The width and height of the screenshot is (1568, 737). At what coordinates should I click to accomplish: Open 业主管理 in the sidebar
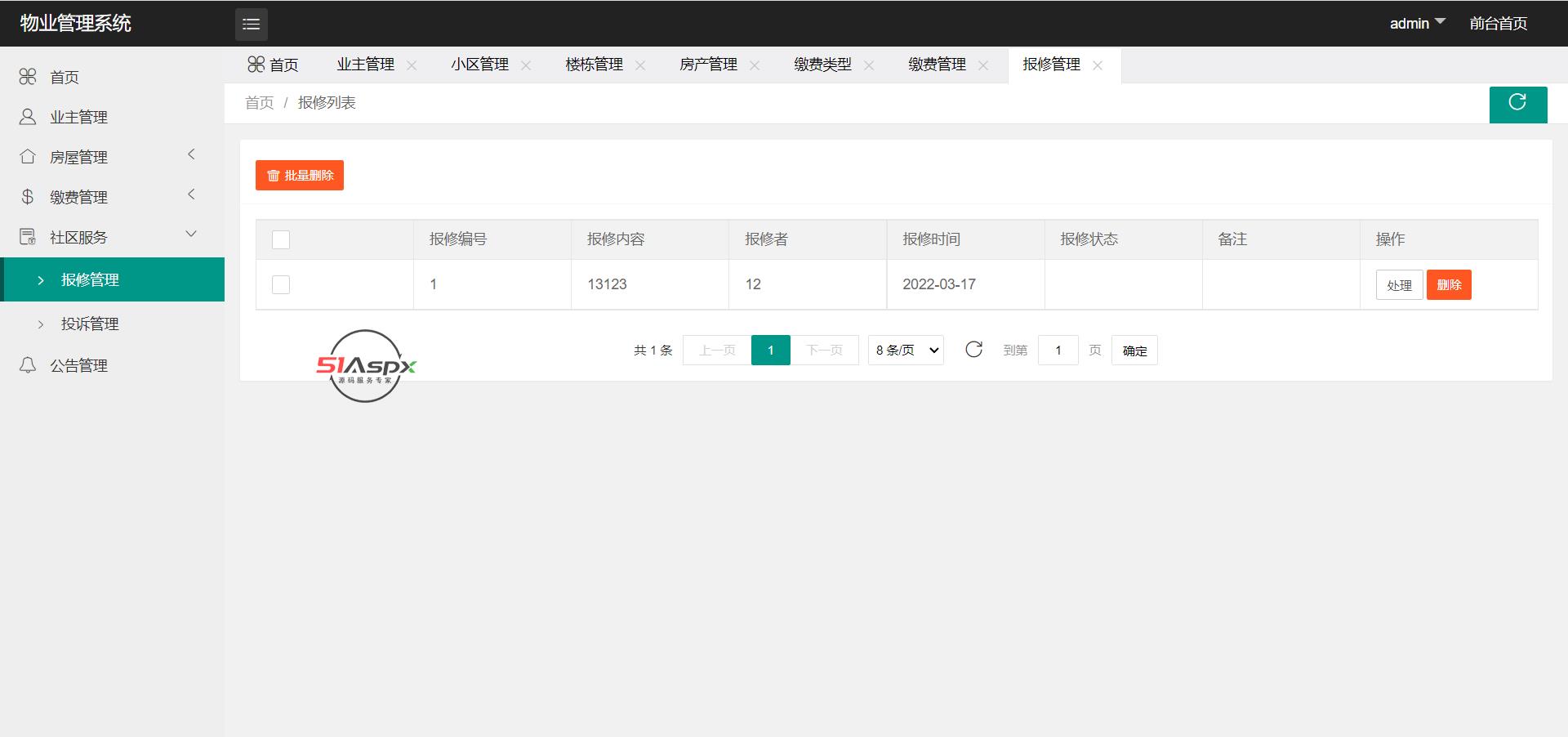[78, 117]
